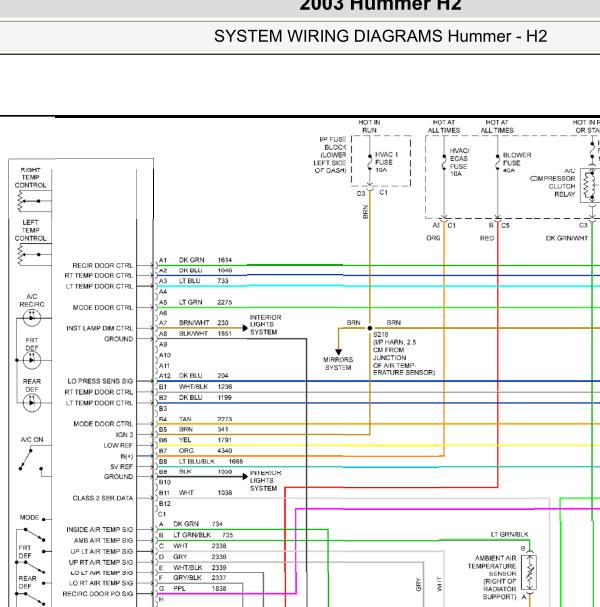Click wire number 733 on LT BLU wire
600x607 pixels.
coord(223,281)
